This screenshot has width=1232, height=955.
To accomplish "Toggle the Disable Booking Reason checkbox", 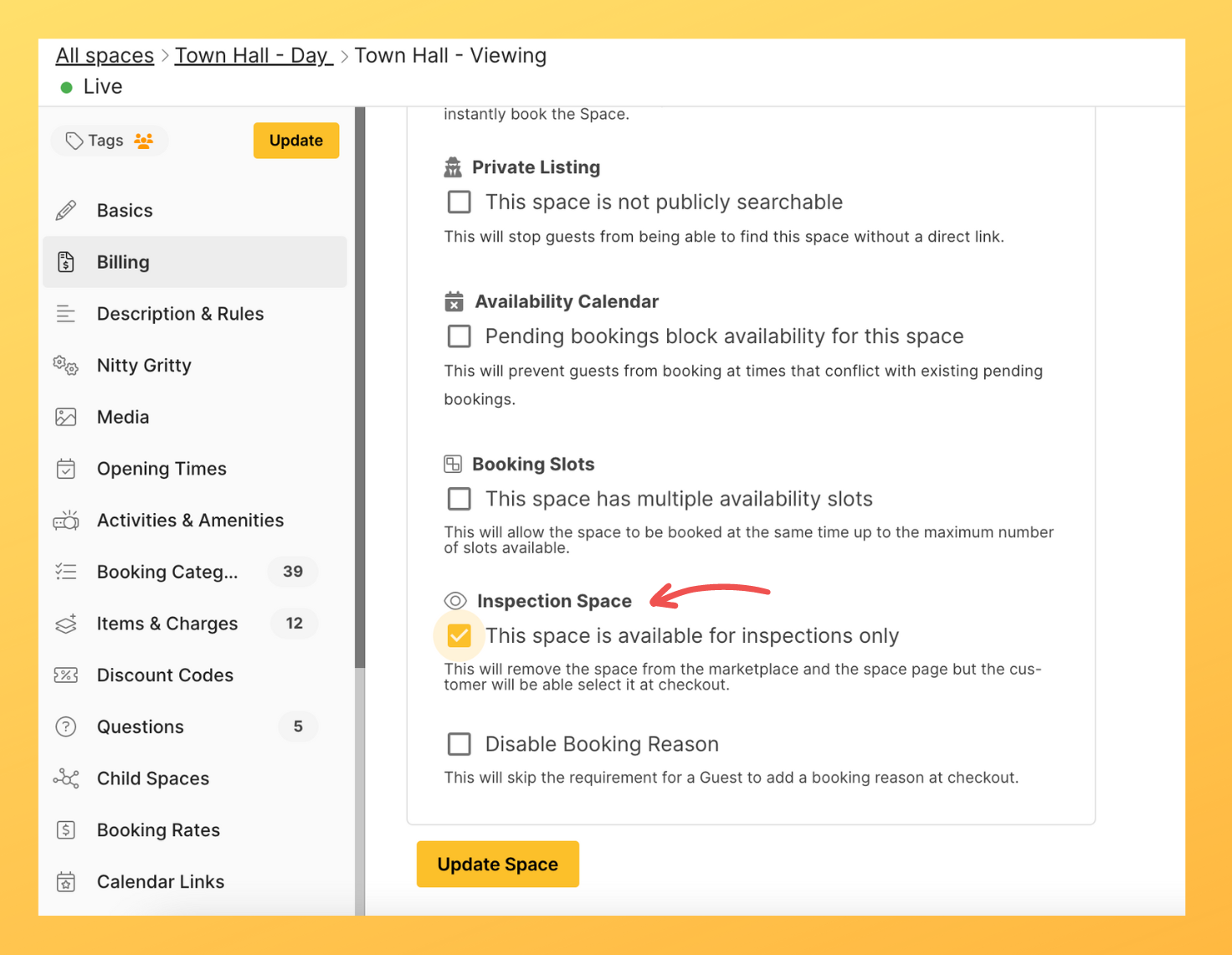I will [459, 744].
